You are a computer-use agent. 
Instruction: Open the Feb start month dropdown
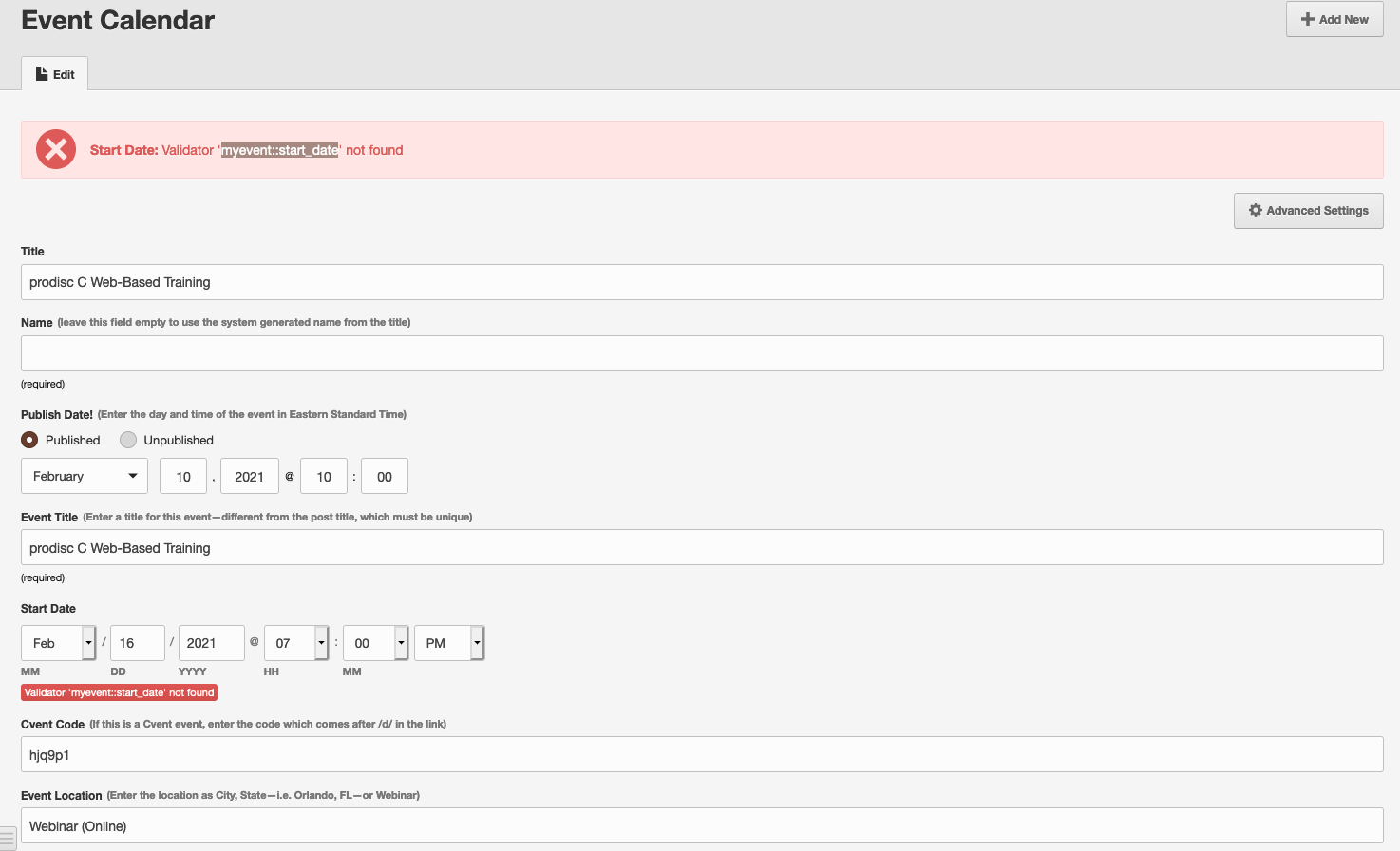(58, 643)
